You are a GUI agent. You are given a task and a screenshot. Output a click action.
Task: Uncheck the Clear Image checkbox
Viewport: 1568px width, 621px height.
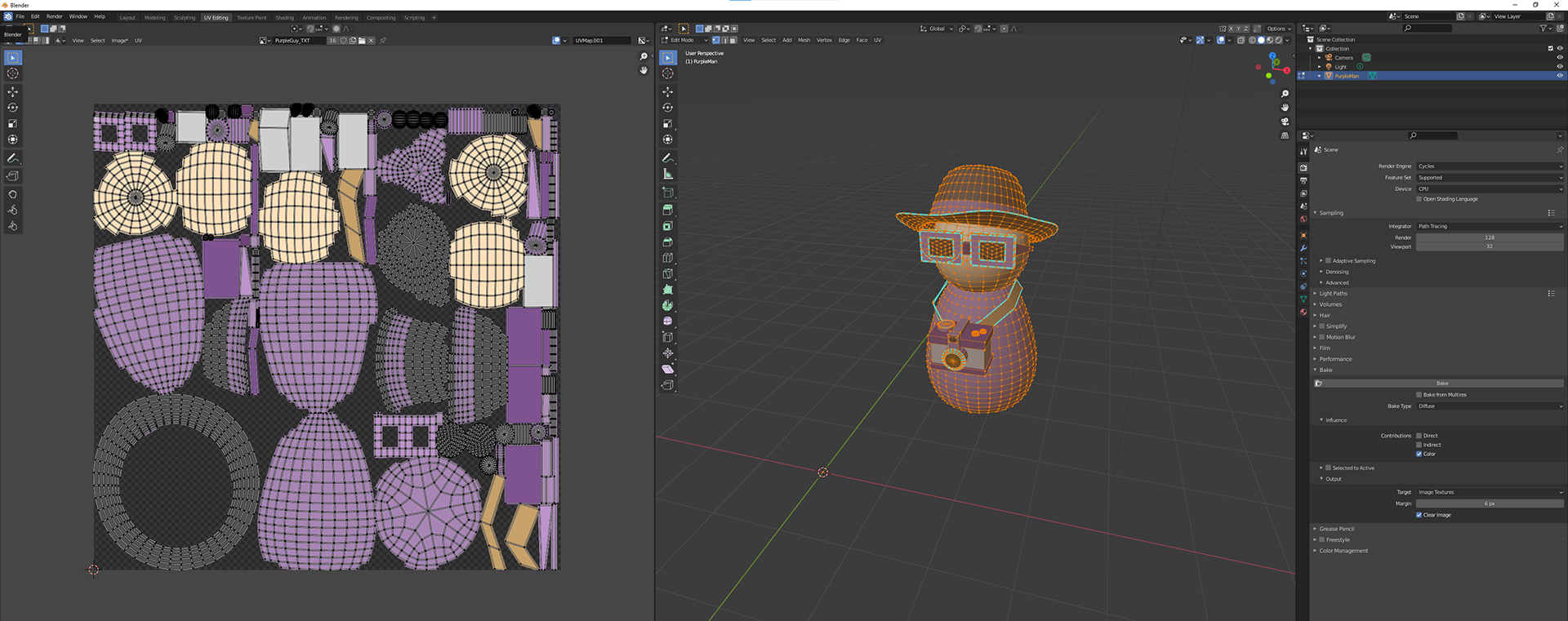[1419, 515]
